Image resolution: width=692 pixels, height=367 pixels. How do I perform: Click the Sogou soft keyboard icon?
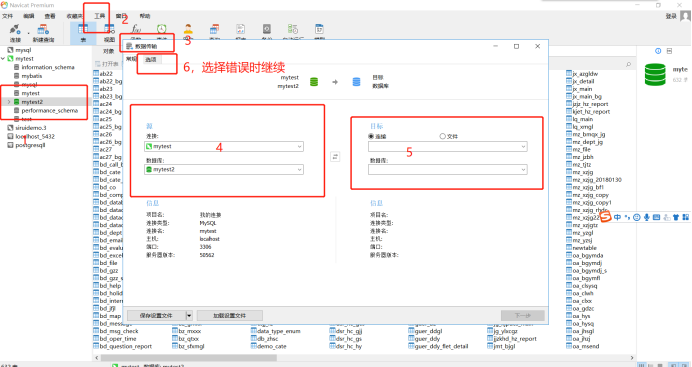click(656, 217)
